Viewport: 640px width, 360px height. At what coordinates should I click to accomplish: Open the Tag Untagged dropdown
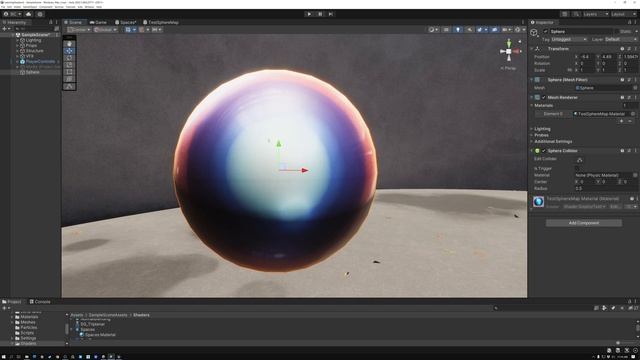click(x=569, y=39)
